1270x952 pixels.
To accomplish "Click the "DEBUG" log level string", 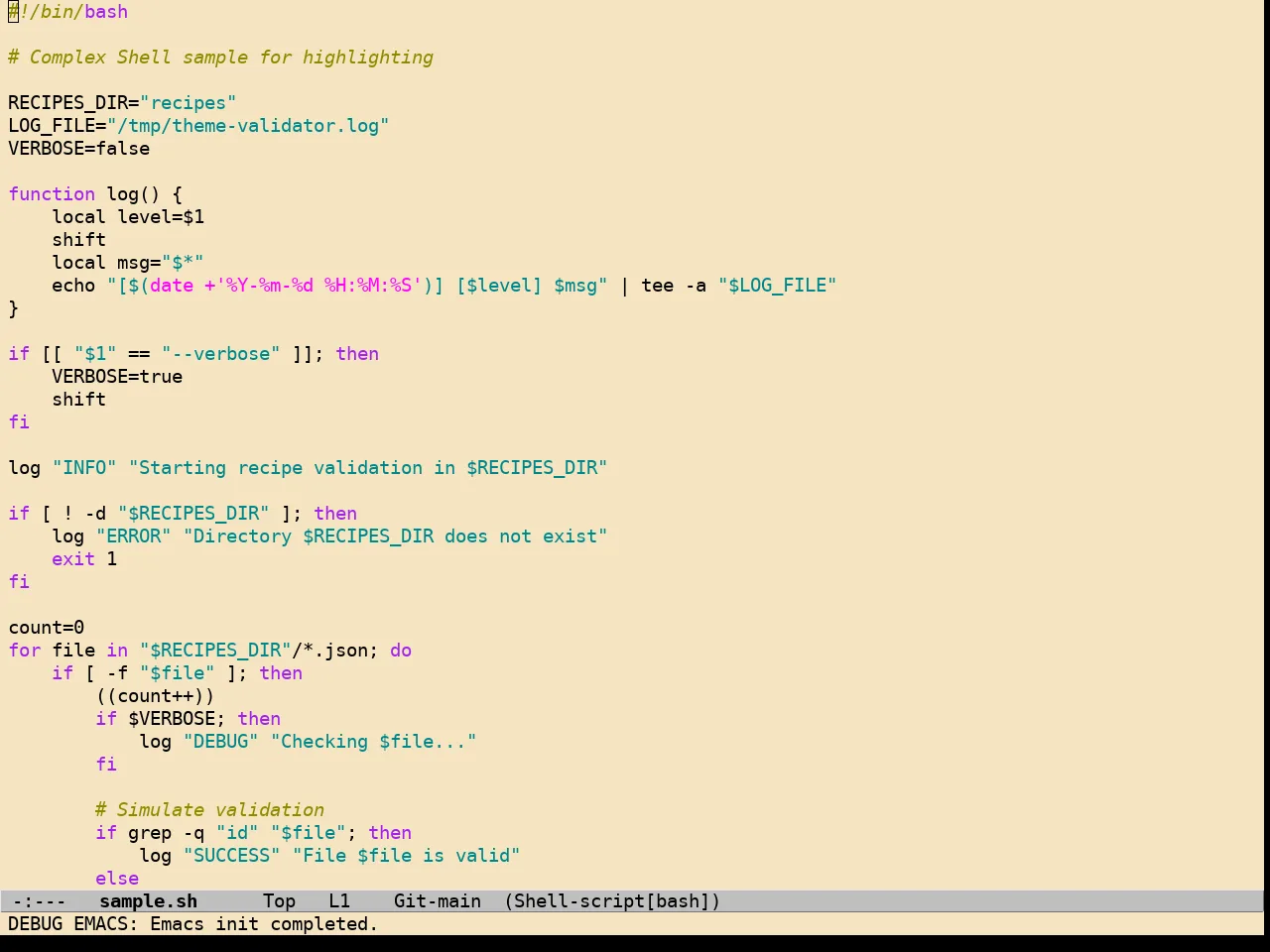I will tap(220, 742).
